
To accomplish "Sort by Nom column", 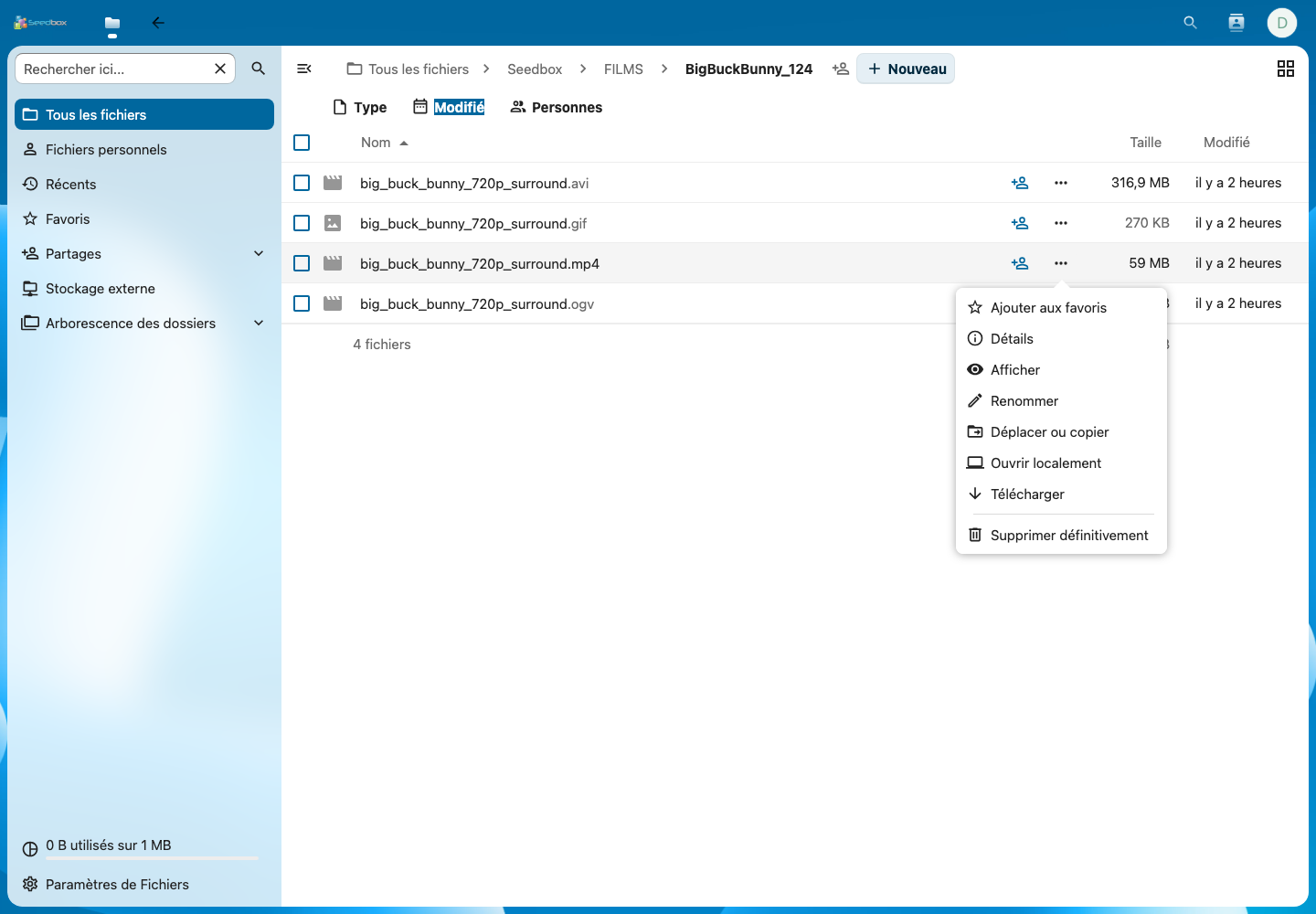I will coord(384,143).
